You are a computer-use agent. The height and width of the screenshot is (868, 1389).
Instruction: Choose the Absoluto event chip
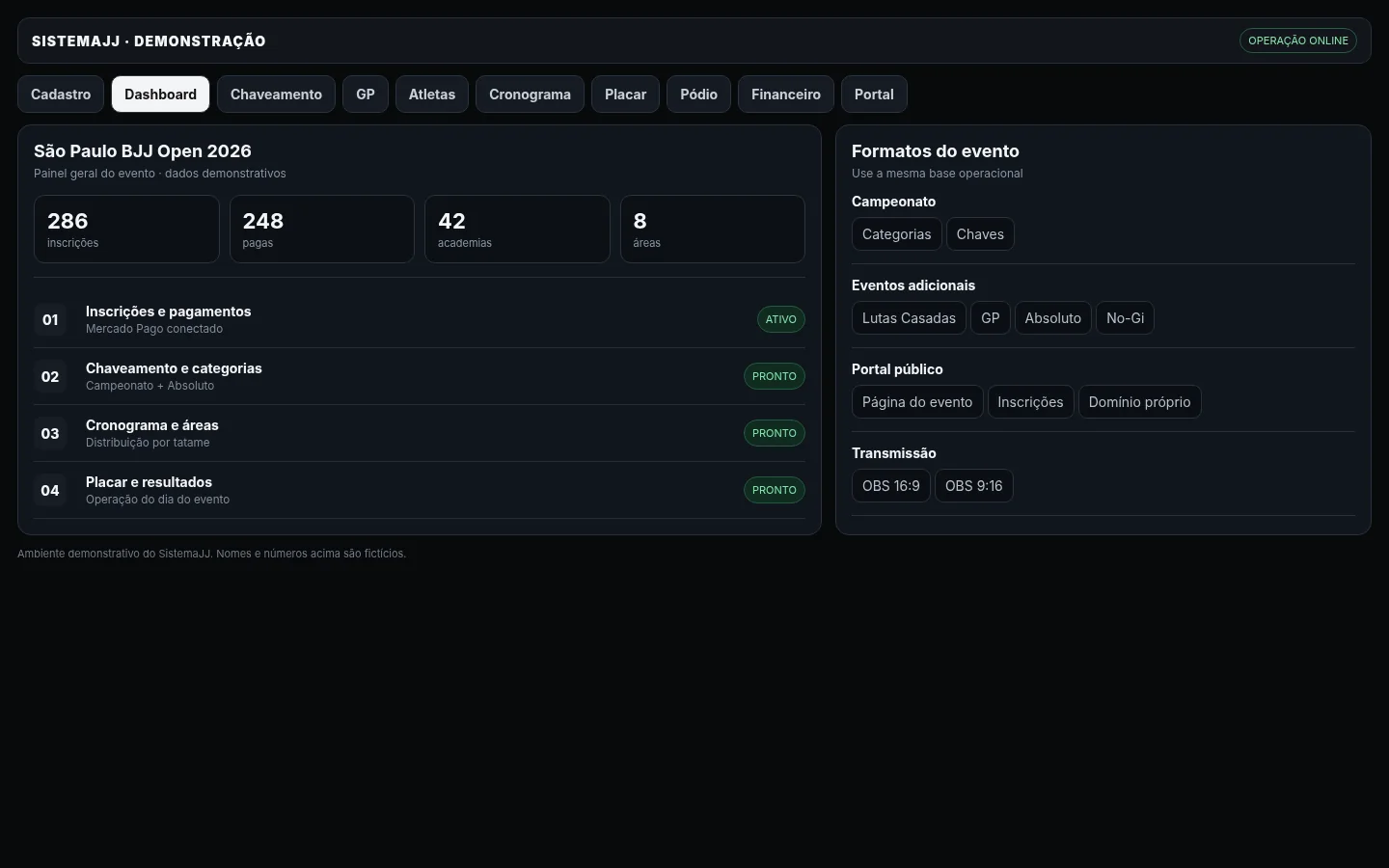coord(1053,318)
